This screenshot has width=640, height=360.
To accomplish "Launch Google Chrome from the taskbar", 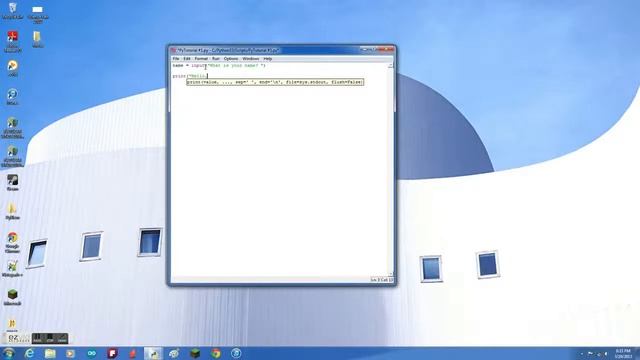I will click(x=216, y=353).
